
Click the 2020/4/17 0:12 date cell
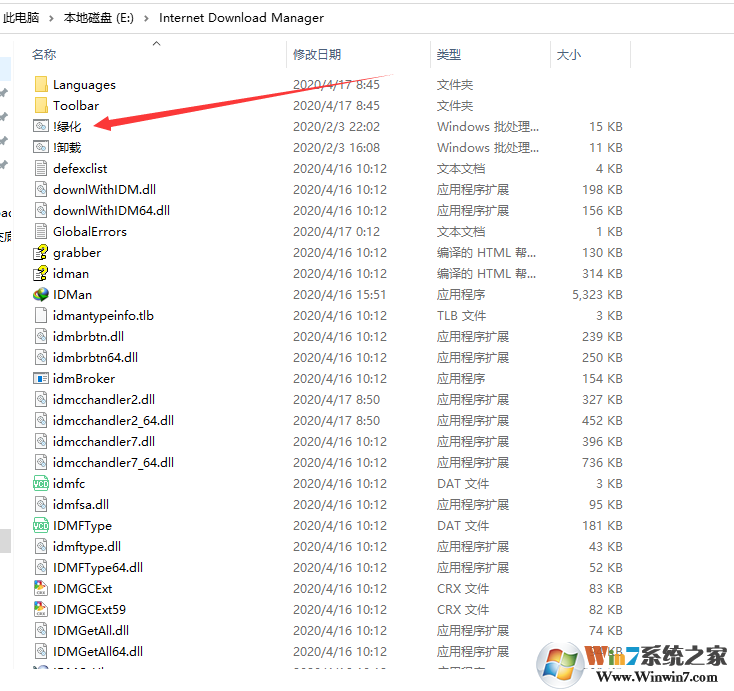click(x=336, y=232)
